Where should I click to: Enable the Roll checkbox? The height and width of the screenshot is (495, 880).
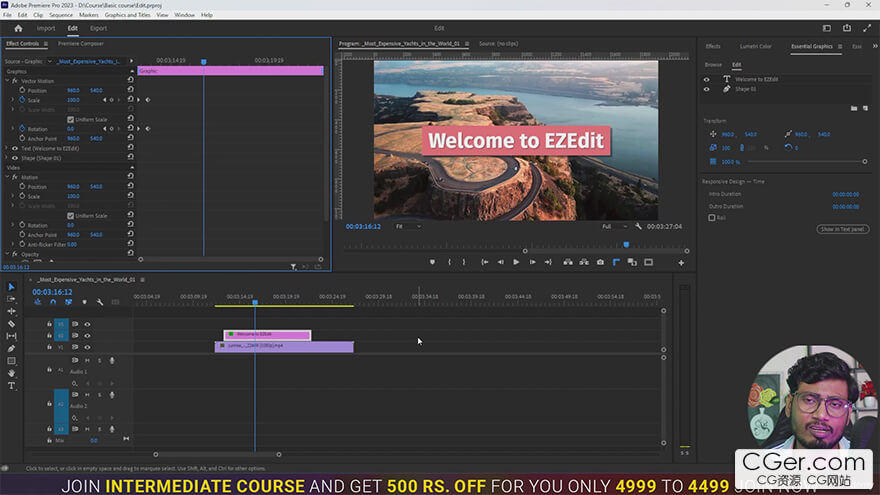[712, 218]
